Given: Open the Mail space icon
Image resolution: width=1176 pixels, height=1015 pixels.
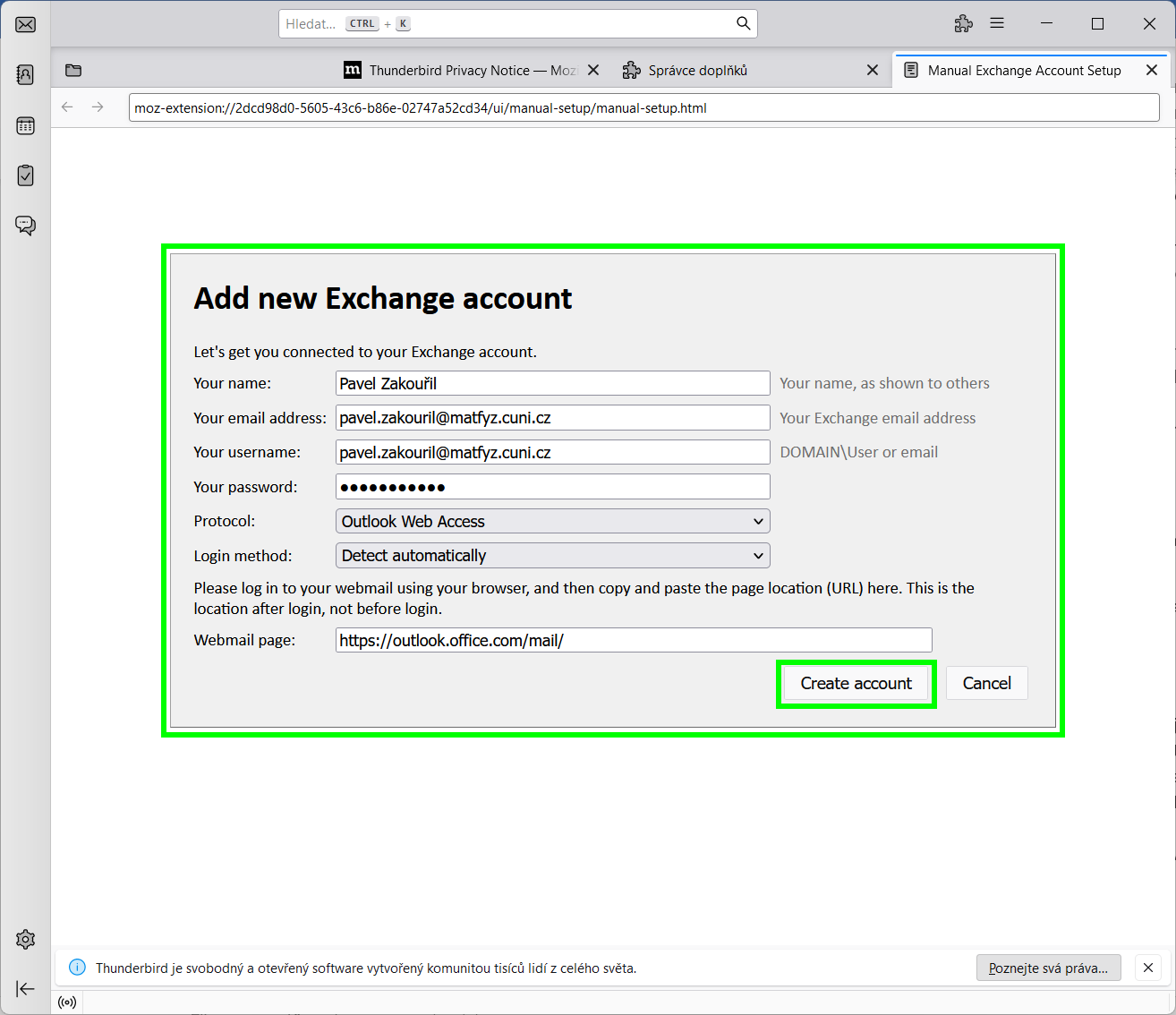Looking at the screenshot, I should tap(26, 24).
